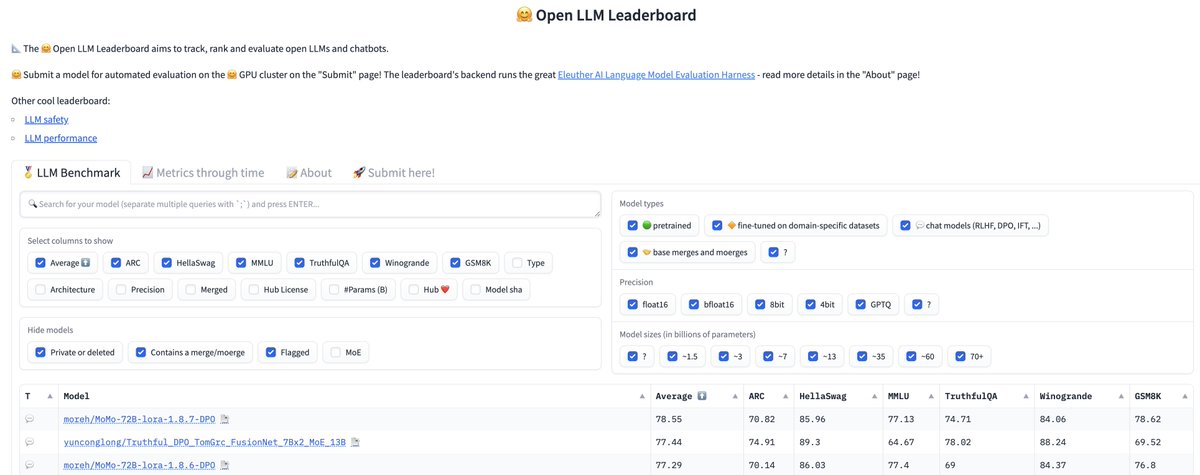This screenshot has width=1200, height=475.
Task: Uncheck the HellaSwag column checkbox
Action: (x=168, y=263)
